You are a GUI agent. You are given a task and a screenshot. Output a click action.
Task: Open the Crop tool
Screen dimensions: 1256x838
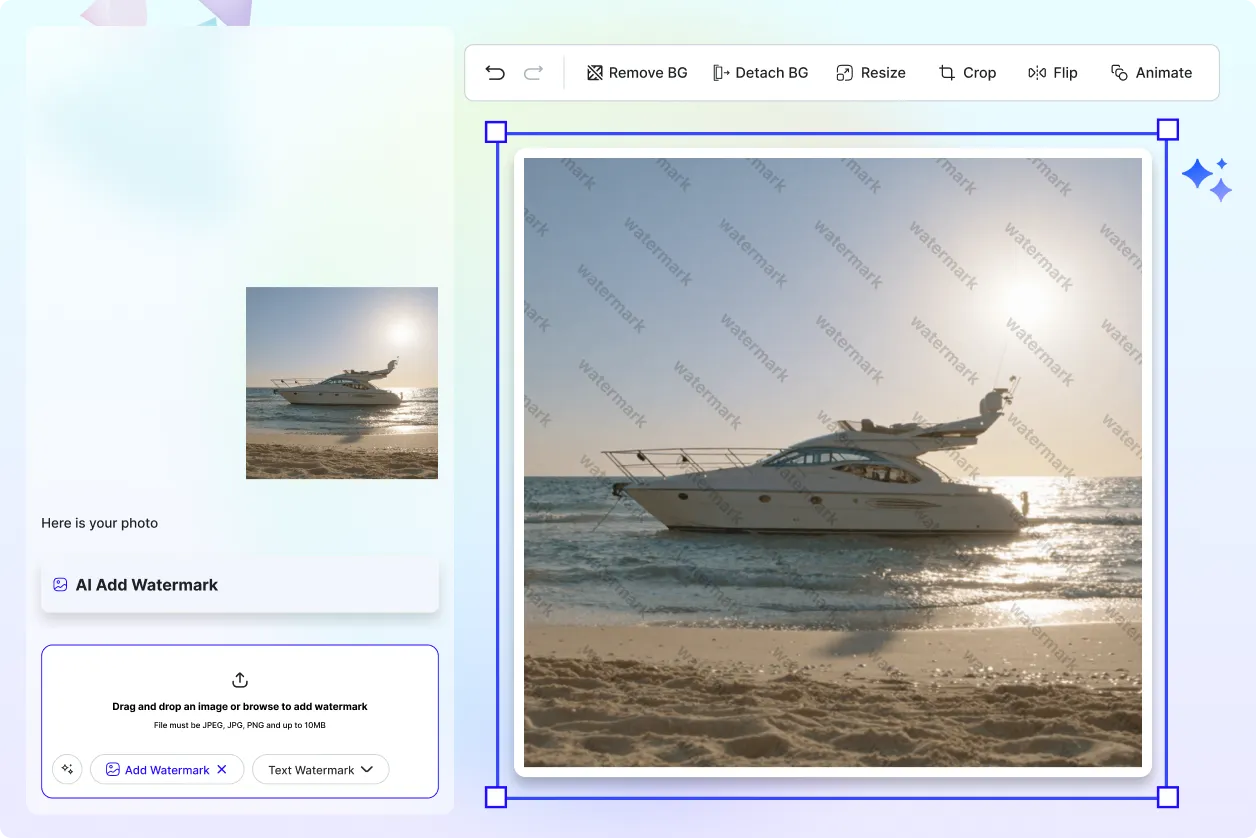pyautogui.click(x=967, y=72)
